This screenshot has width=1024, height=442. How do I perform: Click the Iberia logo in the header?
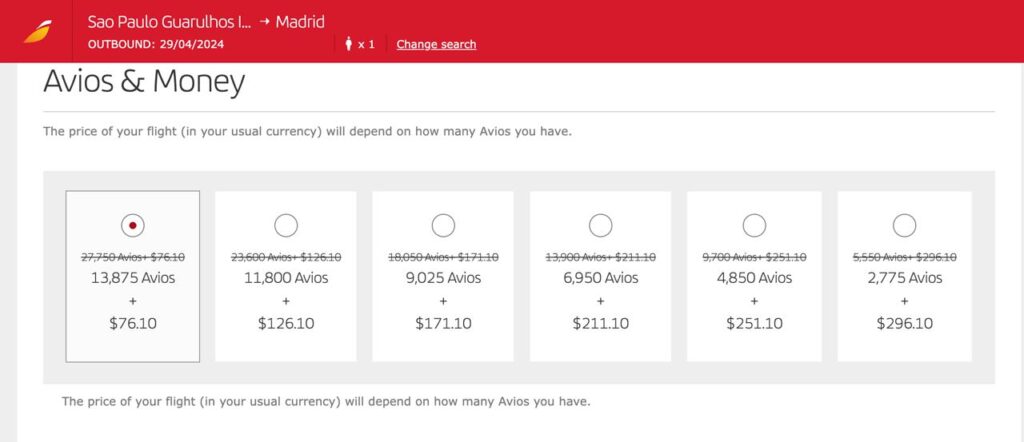coord(36,33)
